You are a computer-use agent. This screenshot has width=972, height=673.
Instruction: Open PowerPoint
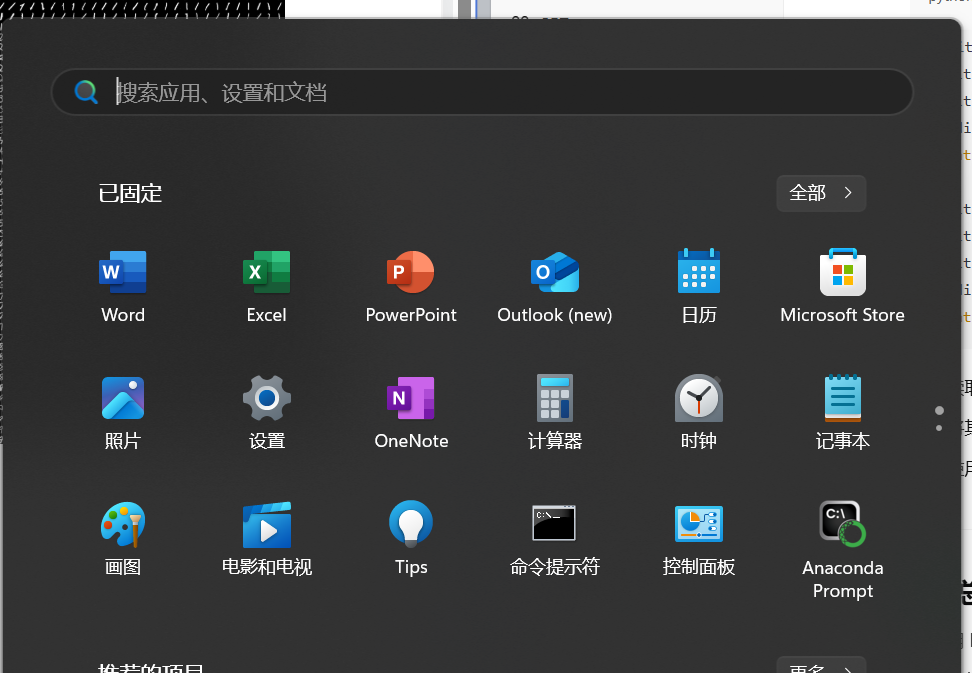(x=410, y=286)
